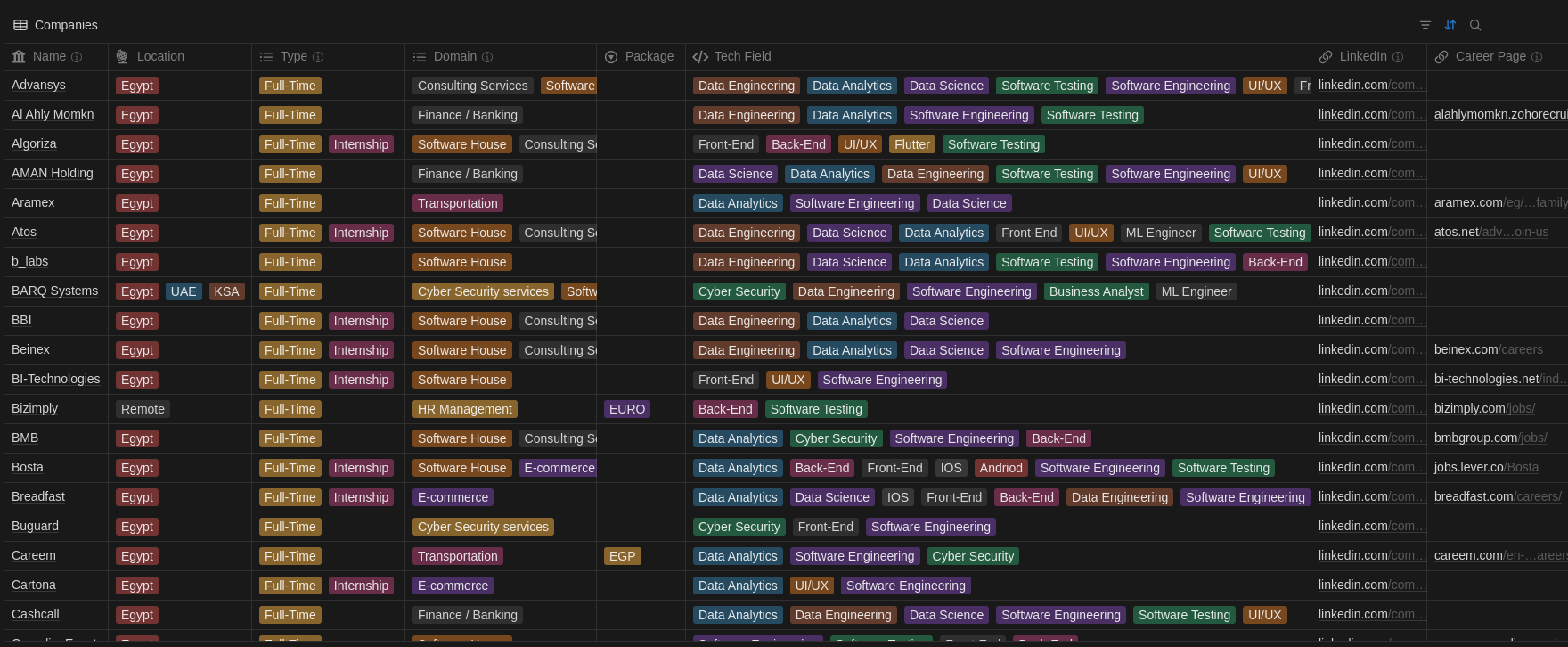Open the Tech Field column header menu

(998, 56)
